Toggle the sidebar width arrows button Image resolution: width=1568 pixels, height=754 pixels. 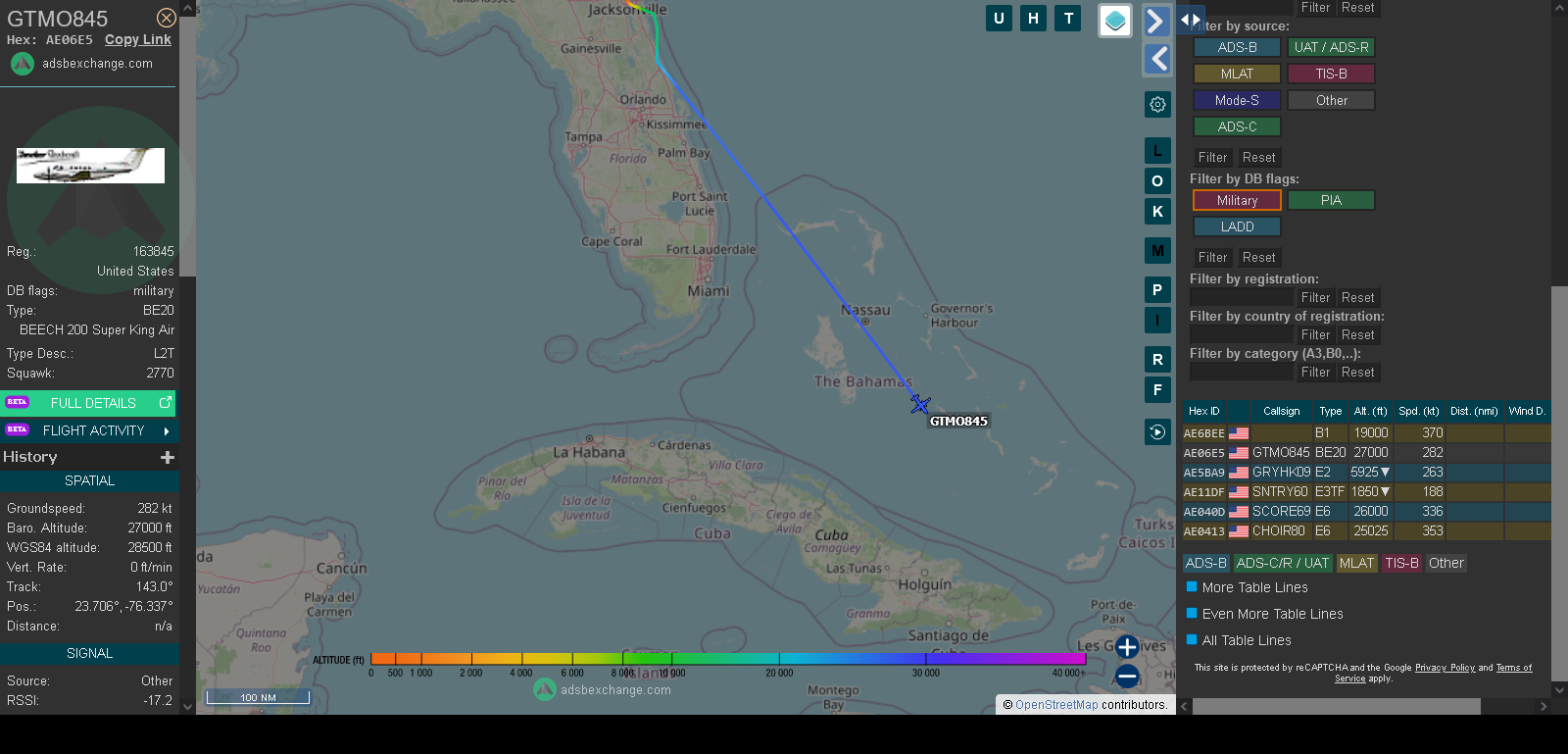point(1190,19)
